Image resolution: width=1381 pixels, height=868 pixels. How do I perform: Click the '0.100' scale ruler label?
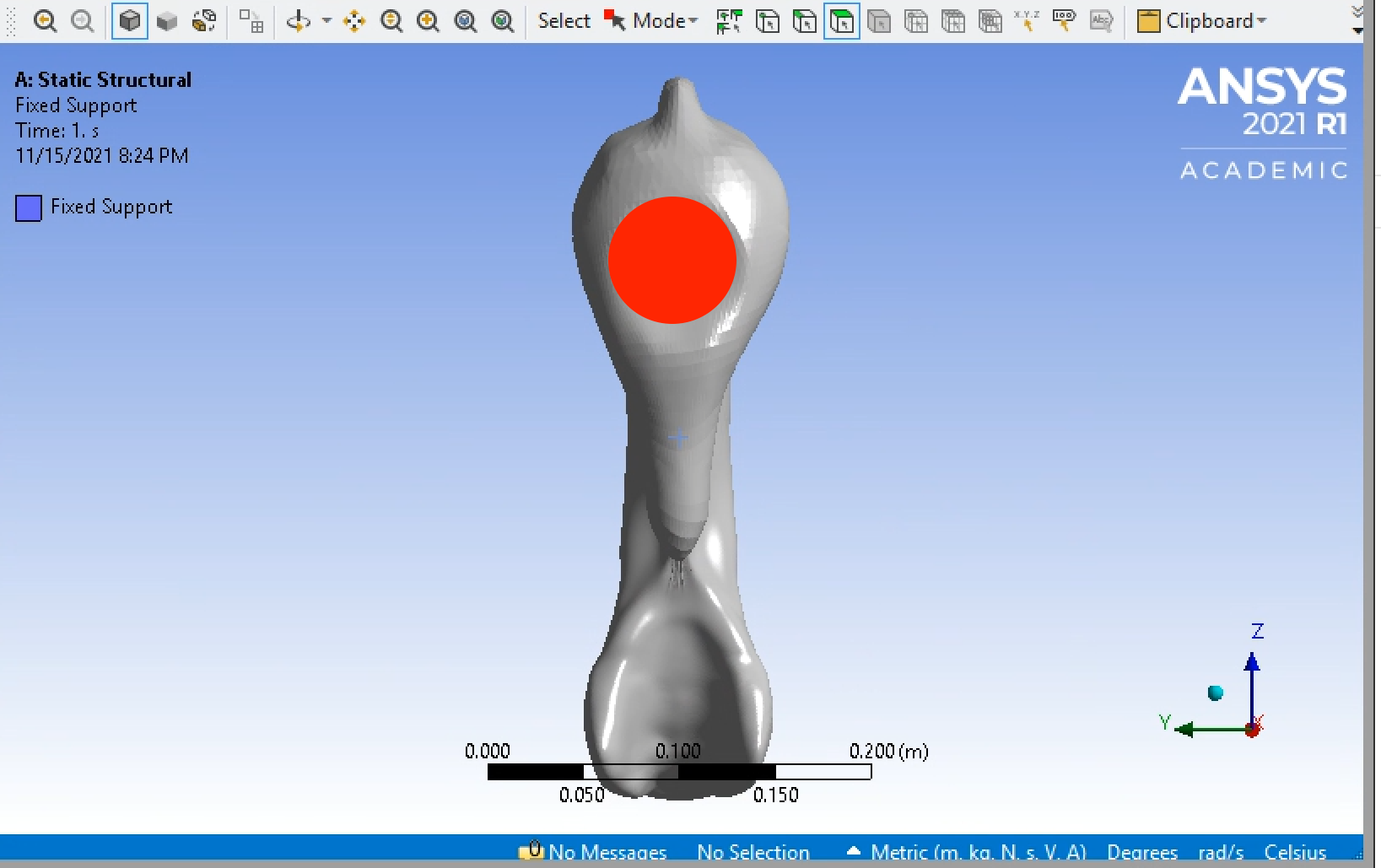[x=678, y=751]
